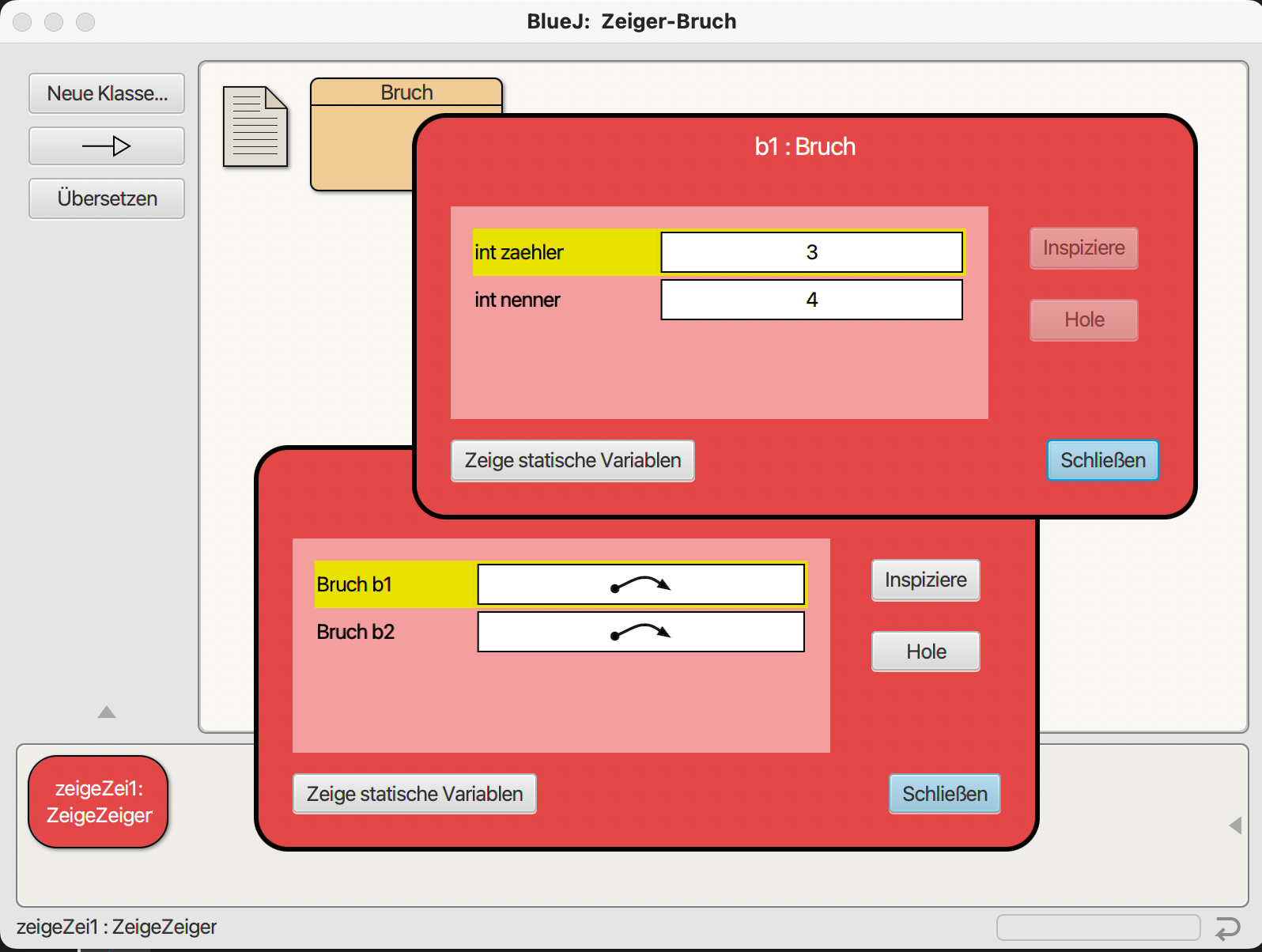Click the b1 : Bruch inspector title
The image size is (1262, 952).
[805, 147]
